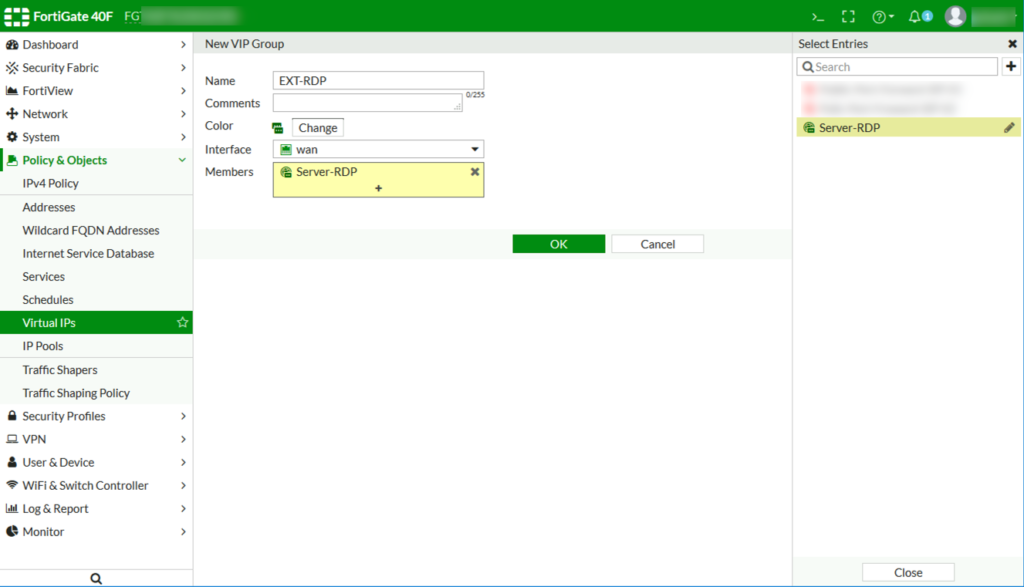The width and height of the screenshot is (1024, 587).
Task: Add a member using the plus in Members box
Action: coord(380,187)
